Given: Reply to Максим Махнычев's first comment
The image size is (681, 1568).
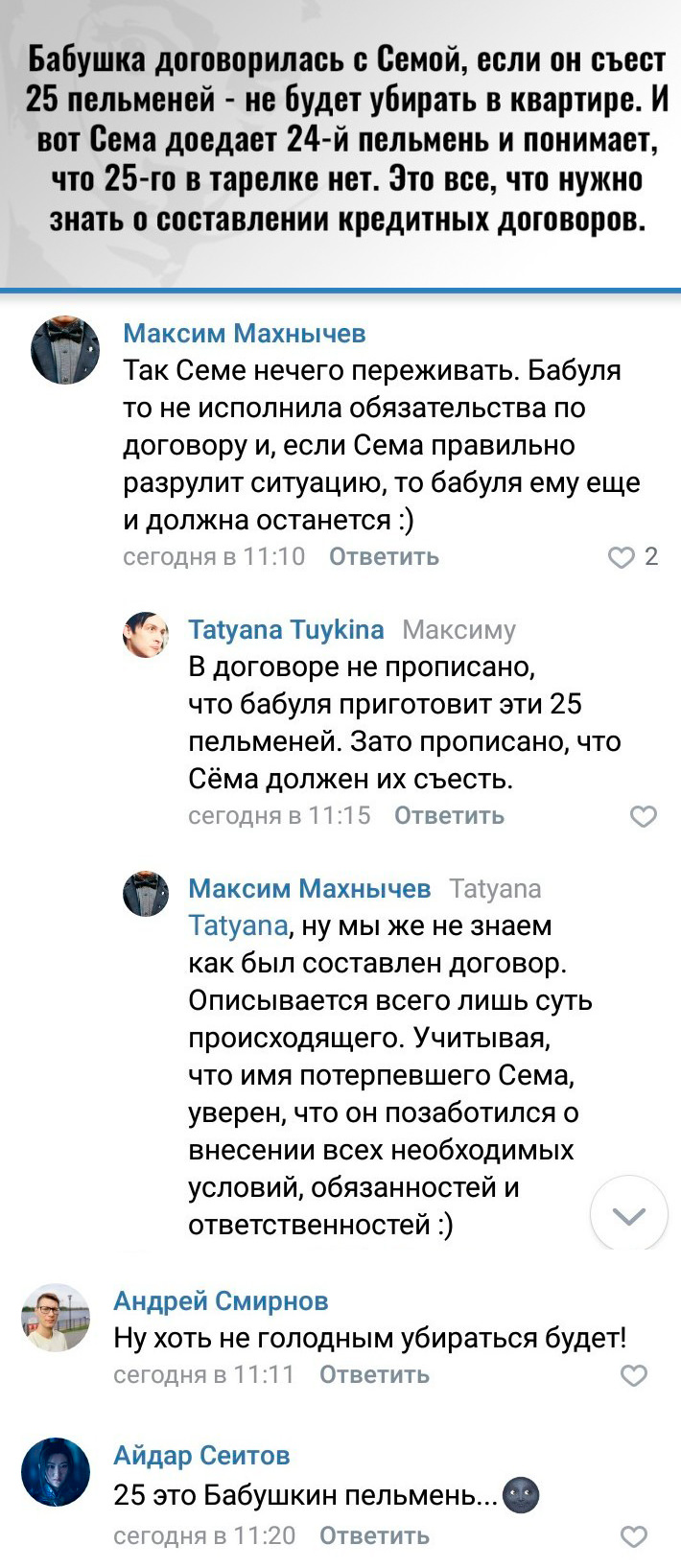Looking at the screenshot, I should (x=384, y=557).
